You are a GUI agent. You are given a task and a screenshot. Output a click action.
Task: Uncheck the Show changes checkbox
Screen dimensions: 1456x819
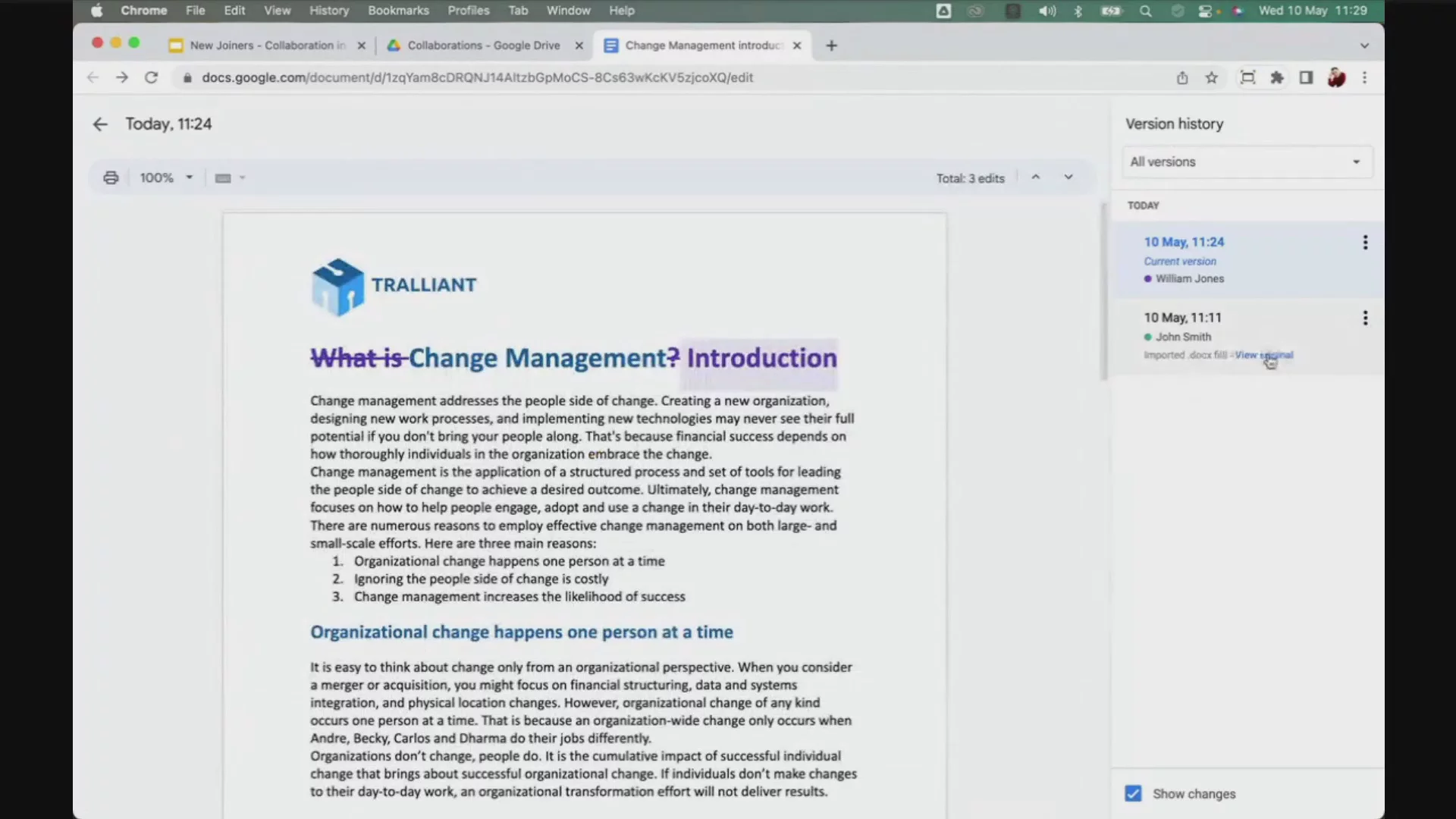tap(1133, 794)
